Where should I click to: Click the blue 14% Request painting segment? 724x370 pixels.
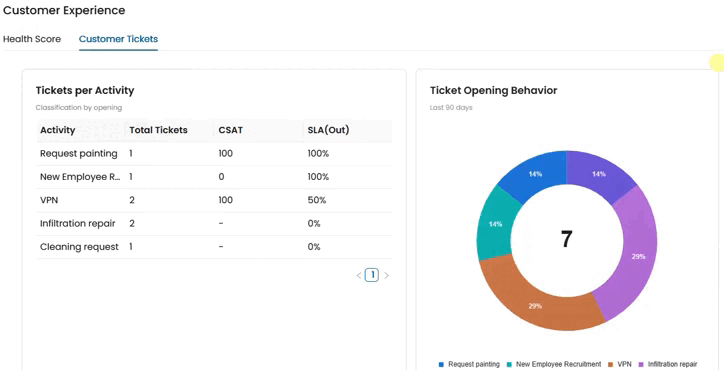tap(536, 175)
